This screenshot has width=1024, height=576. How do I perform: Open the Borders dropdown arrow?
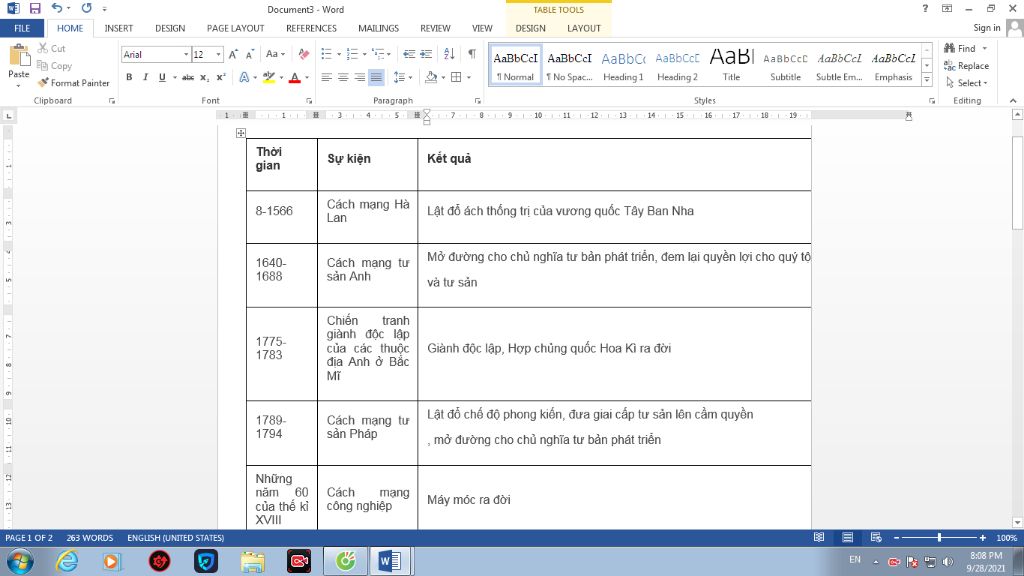coord(469,77)
